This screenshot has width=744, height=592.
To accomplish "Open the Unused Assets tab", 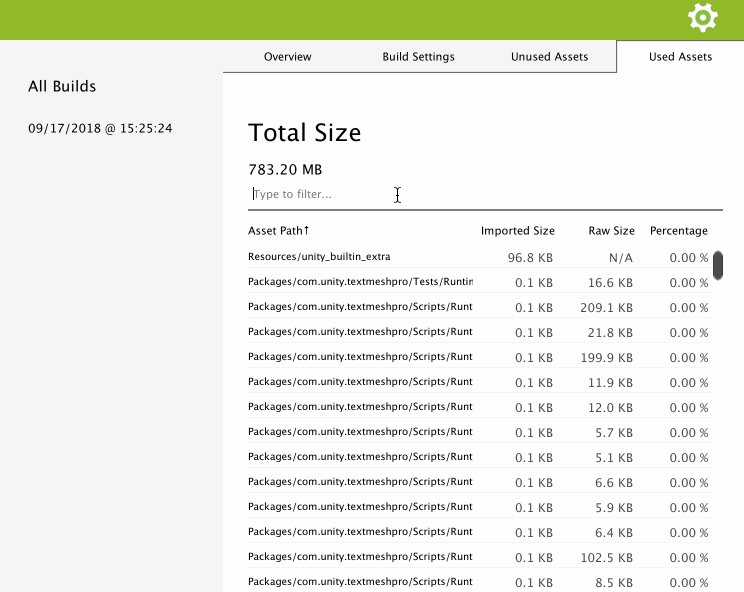I will (549, 57).
